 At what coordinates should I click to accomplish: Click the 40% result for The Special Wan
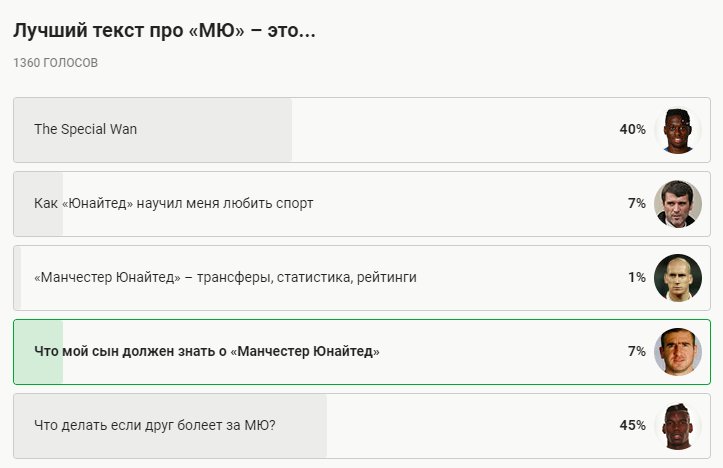(x=632, y=130)
